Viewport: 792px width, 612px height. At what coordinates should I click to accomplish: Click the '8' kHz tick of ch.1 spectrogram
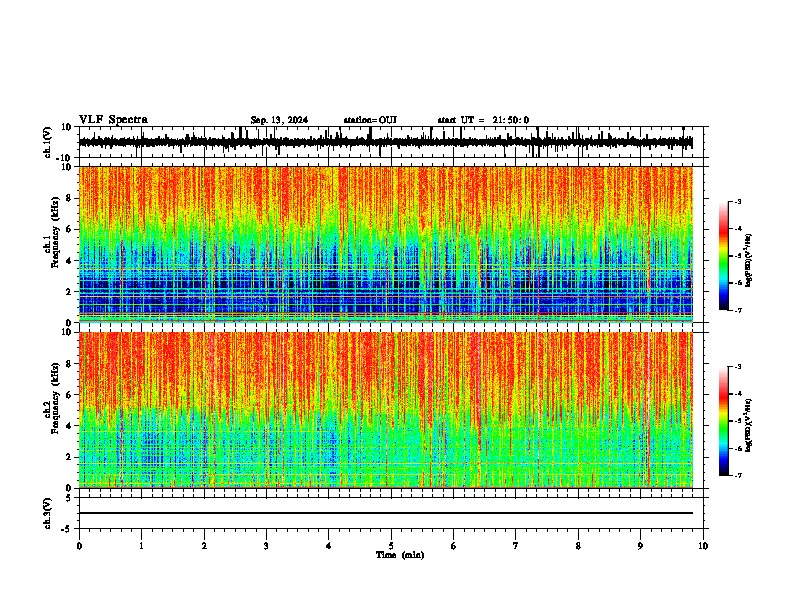69,198
